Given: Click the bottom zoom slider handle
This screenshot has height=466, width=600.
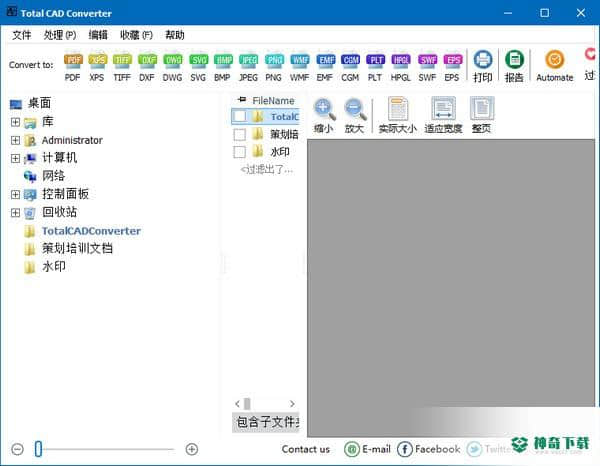Looking at the screenshot, I should tap(38, 449).
